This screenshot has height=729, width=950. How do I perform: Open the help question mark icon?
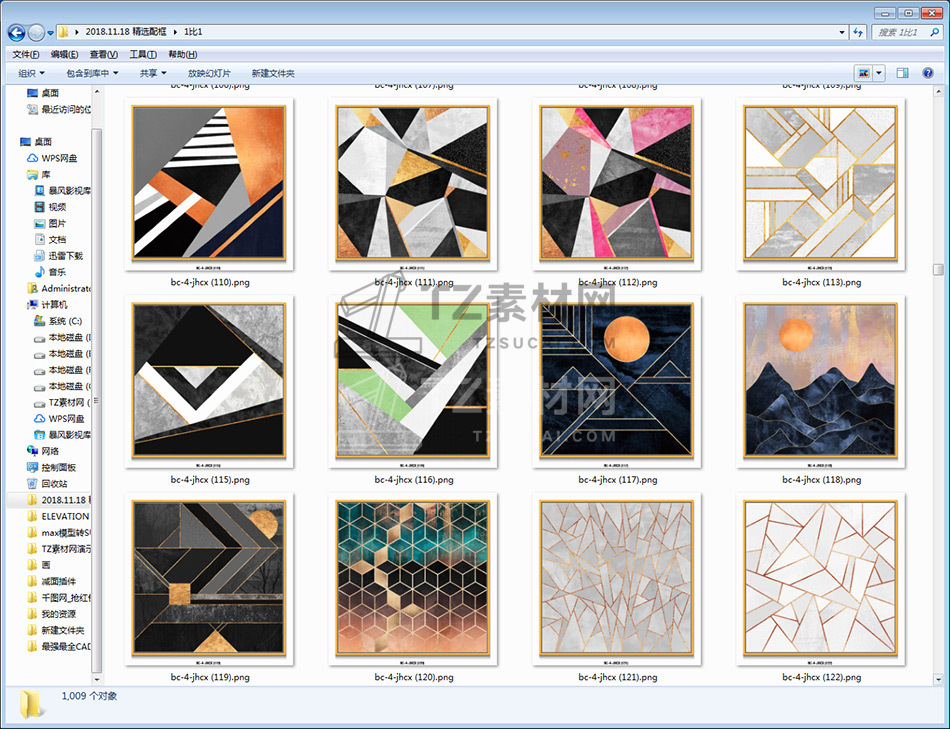coord(930,73)
